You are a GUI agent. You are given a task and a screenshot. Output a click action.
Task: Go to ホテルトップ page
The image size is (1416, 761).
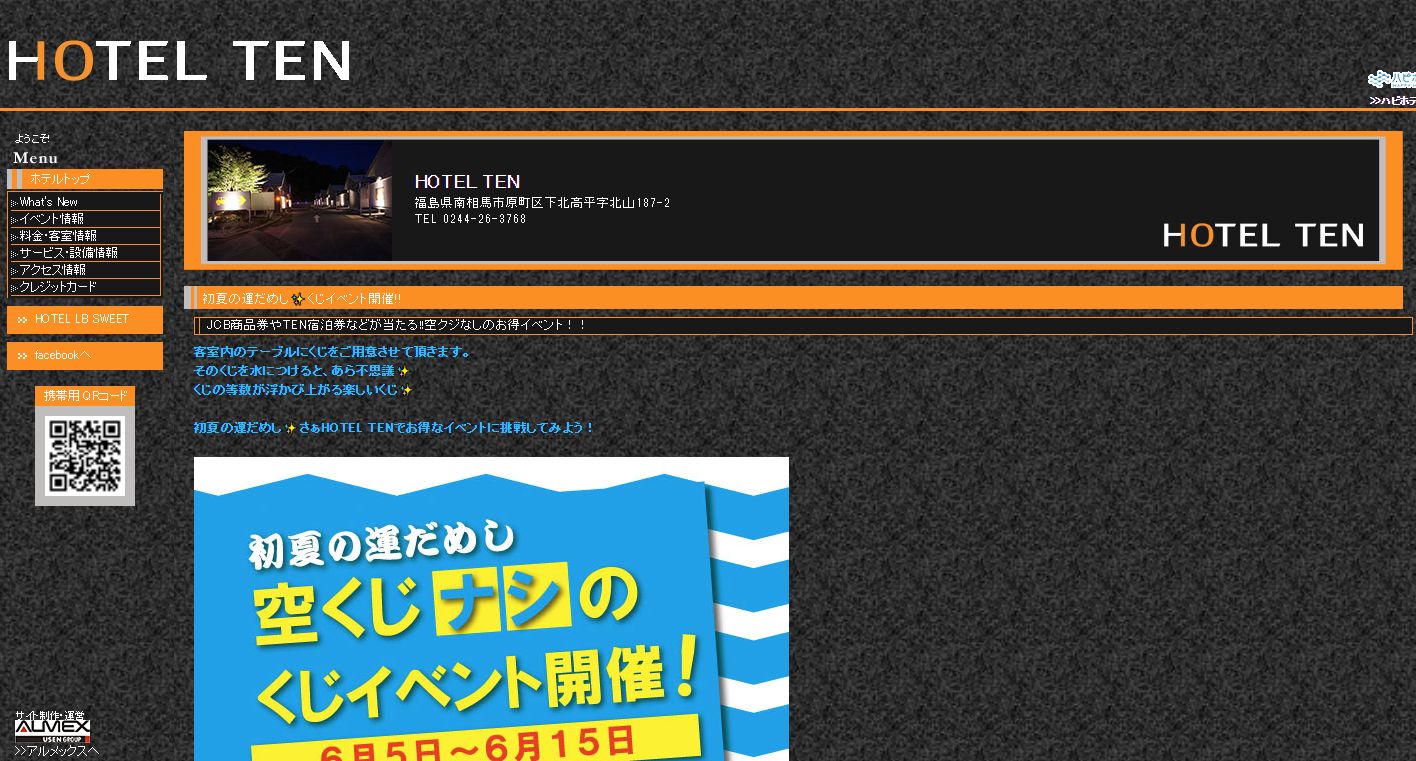85,179
